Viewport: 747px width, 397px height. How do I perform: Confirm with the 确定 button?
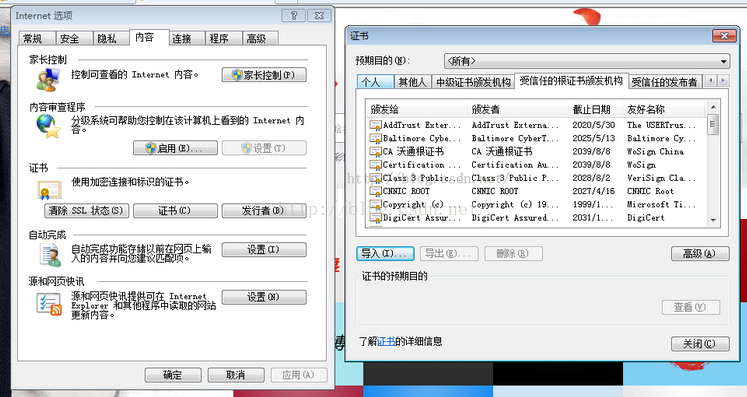coord(173,375)
